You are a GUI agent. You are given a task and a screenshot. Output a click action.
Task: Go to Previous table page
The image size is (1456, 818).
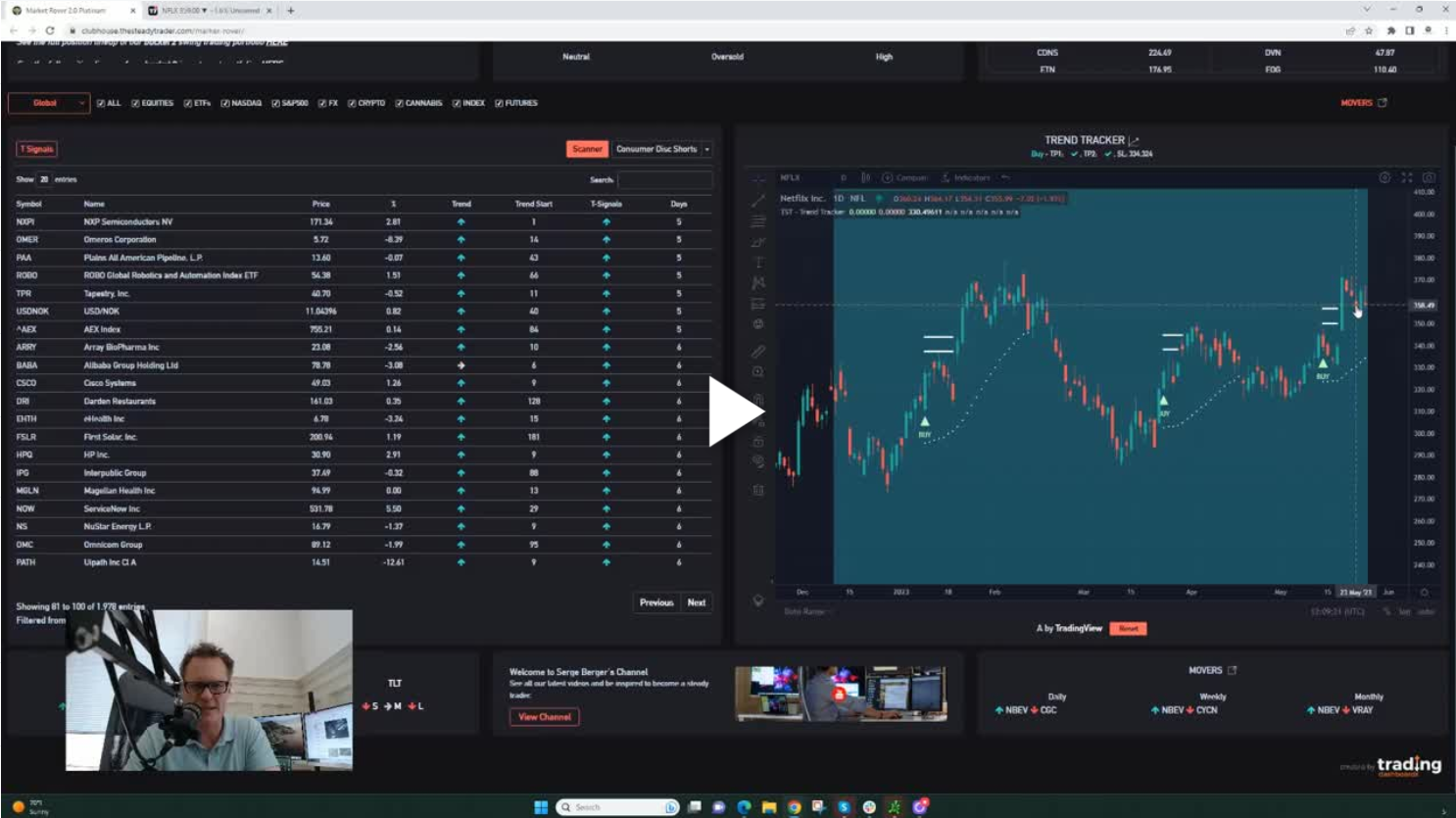pyautogui.click(x=656, y=602)
